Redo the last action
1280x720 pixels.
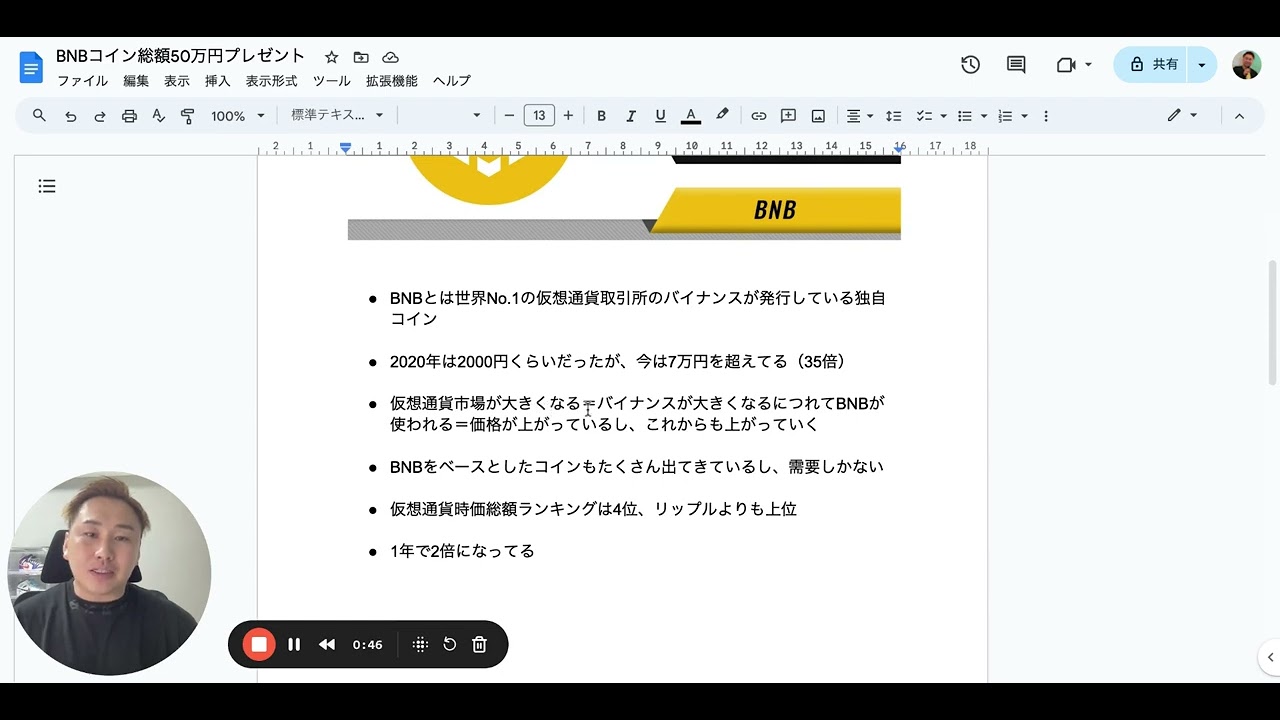pyautogui.click(x=100, y=116)
